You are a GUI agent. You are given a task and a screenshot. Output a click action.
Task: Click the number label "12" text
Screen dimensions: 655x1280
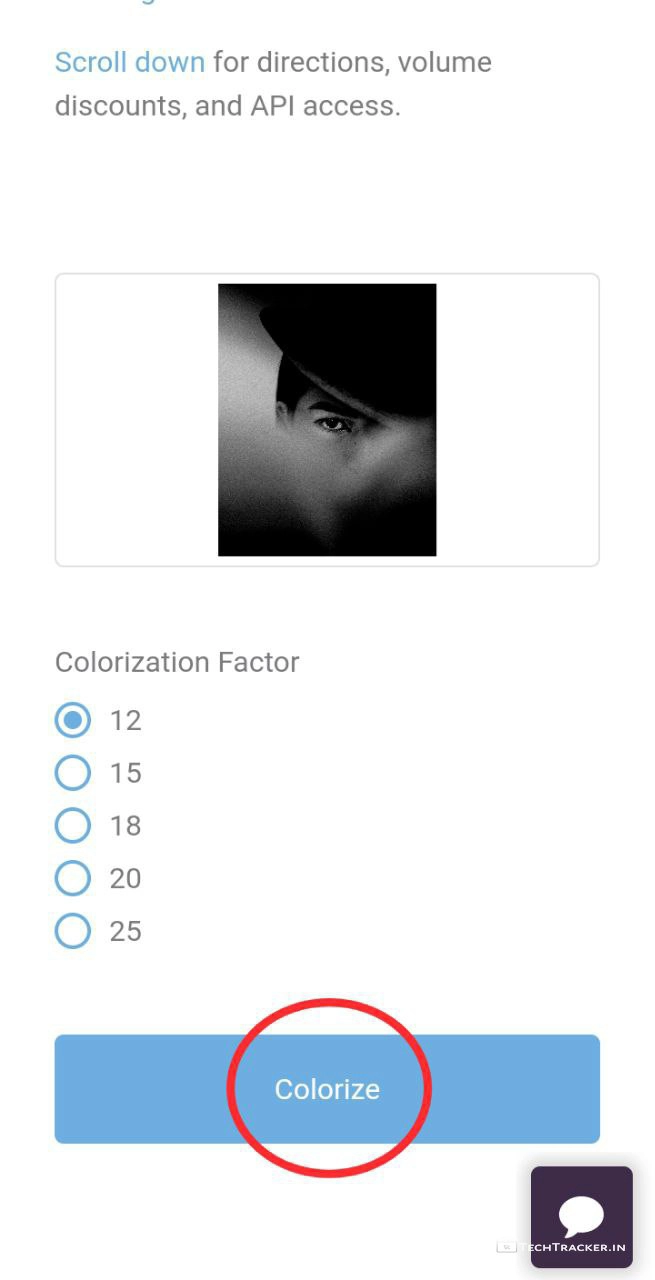pos(125,721)
